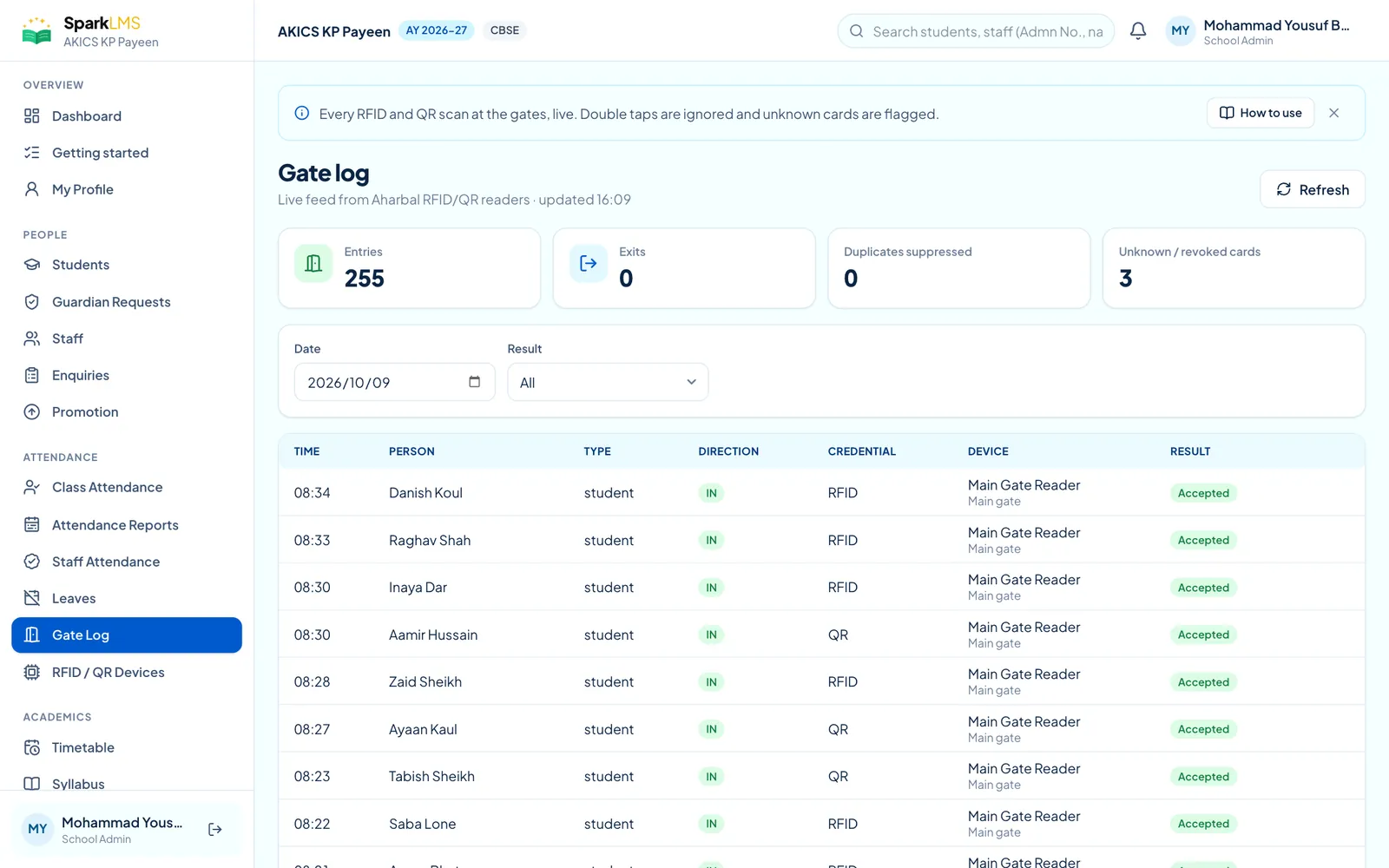
Task: Click the Staff people icon
Action: 32,339
